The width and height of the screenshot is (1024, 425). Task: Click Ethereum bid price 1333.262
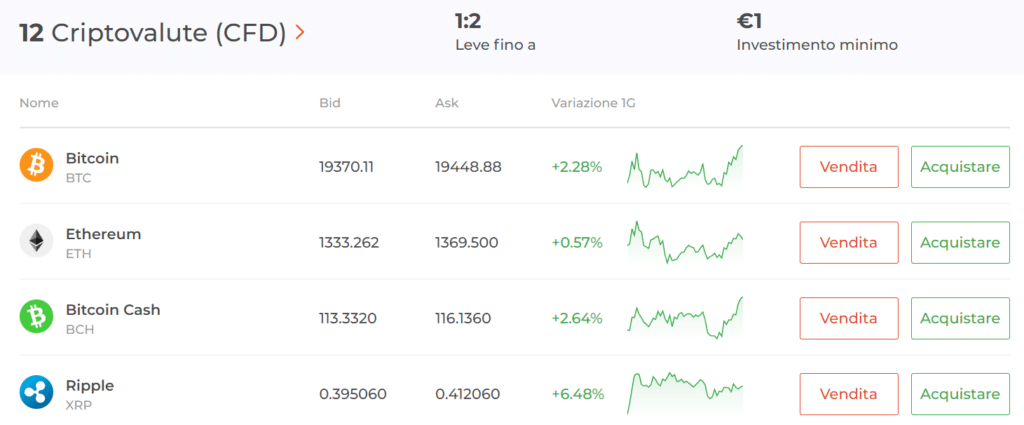pyautogui.click(x=349, y=243)
